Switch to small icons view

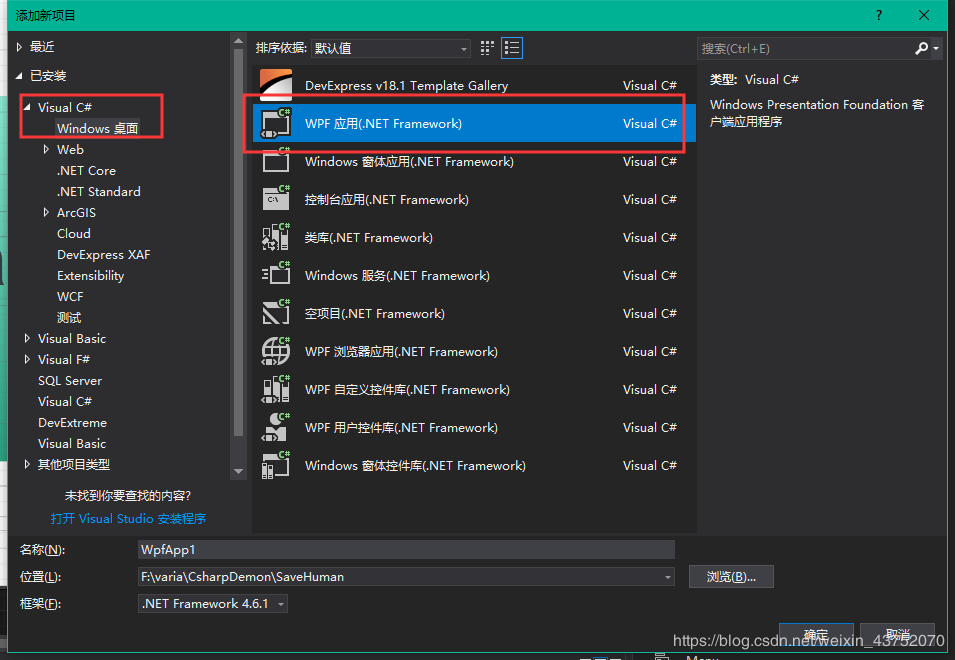click(x=487, y=48)
